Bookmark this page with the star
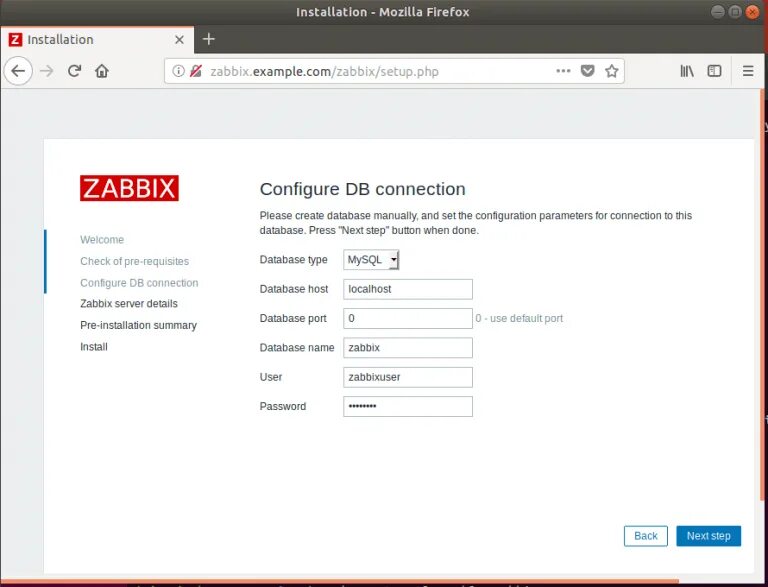The height and width of the screenshot is (587, 768). click(x=611, y=71)
